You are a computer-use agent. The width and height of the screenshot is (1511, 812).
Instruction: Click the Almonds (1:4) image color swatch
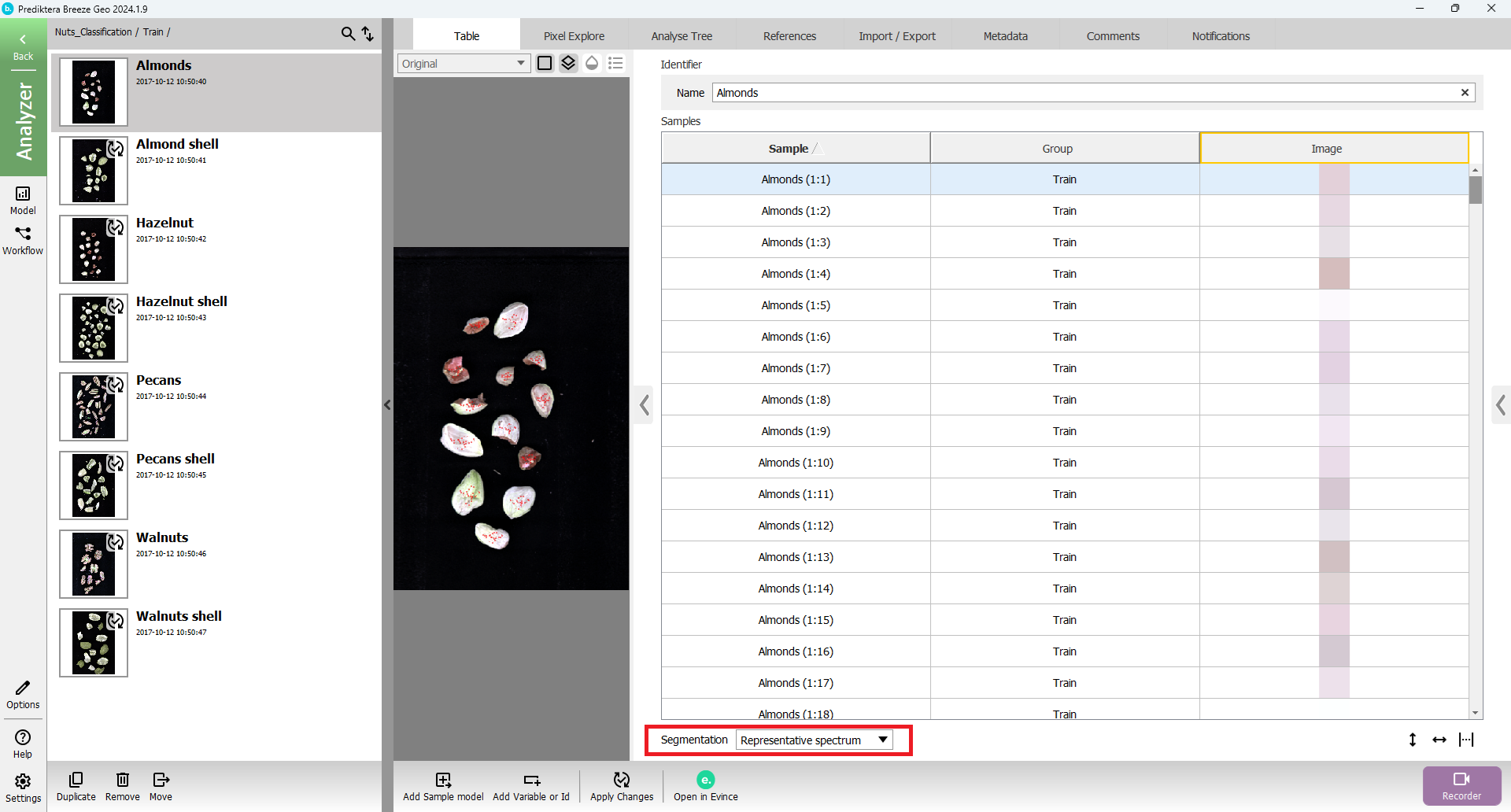pyautogui.click(x=1334, y=274)
